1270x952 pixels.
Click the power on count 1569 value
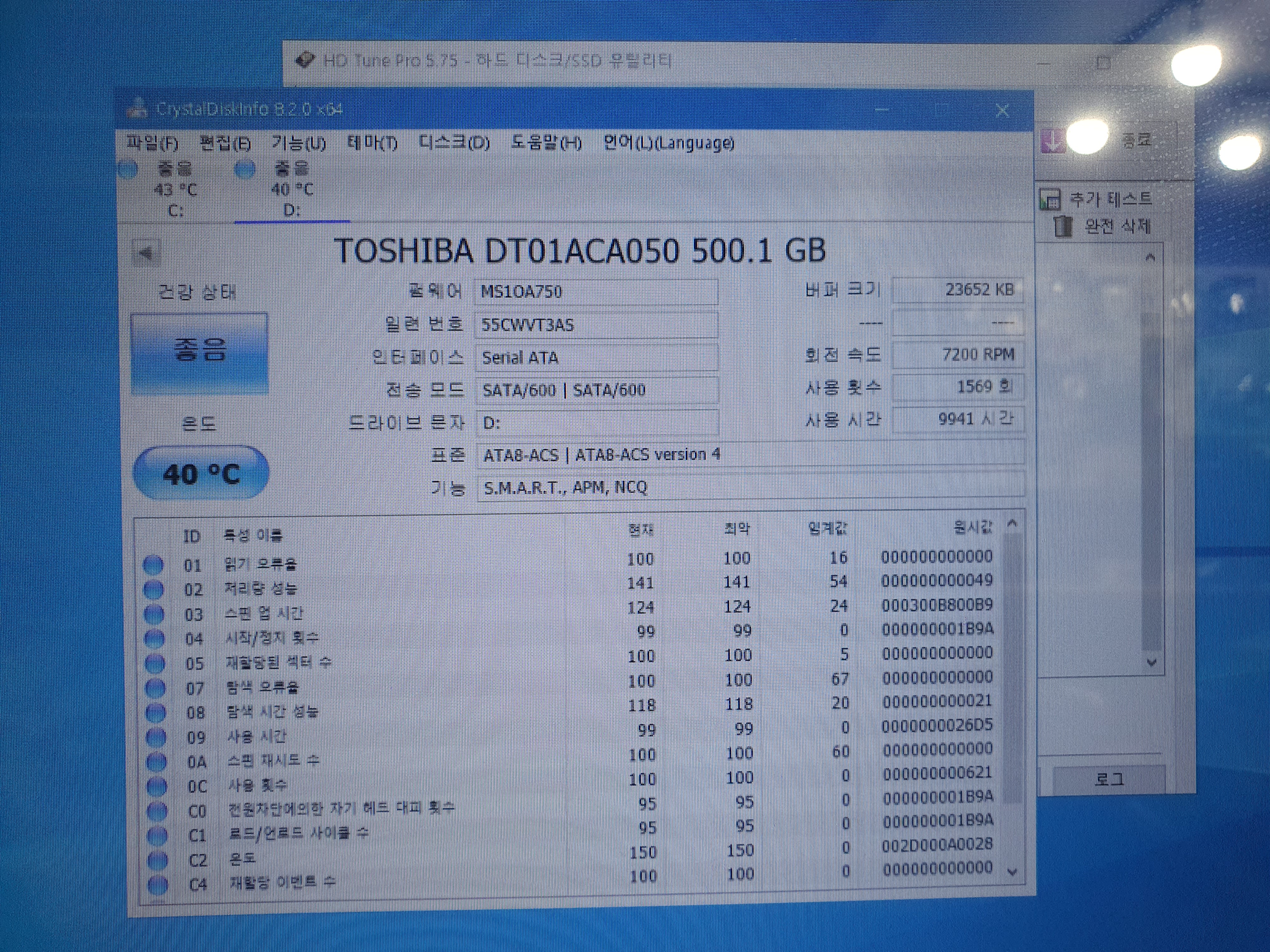point(958,387)
